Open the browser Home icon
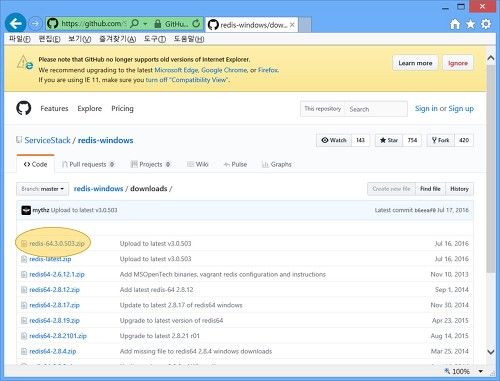 click(455, 24)
